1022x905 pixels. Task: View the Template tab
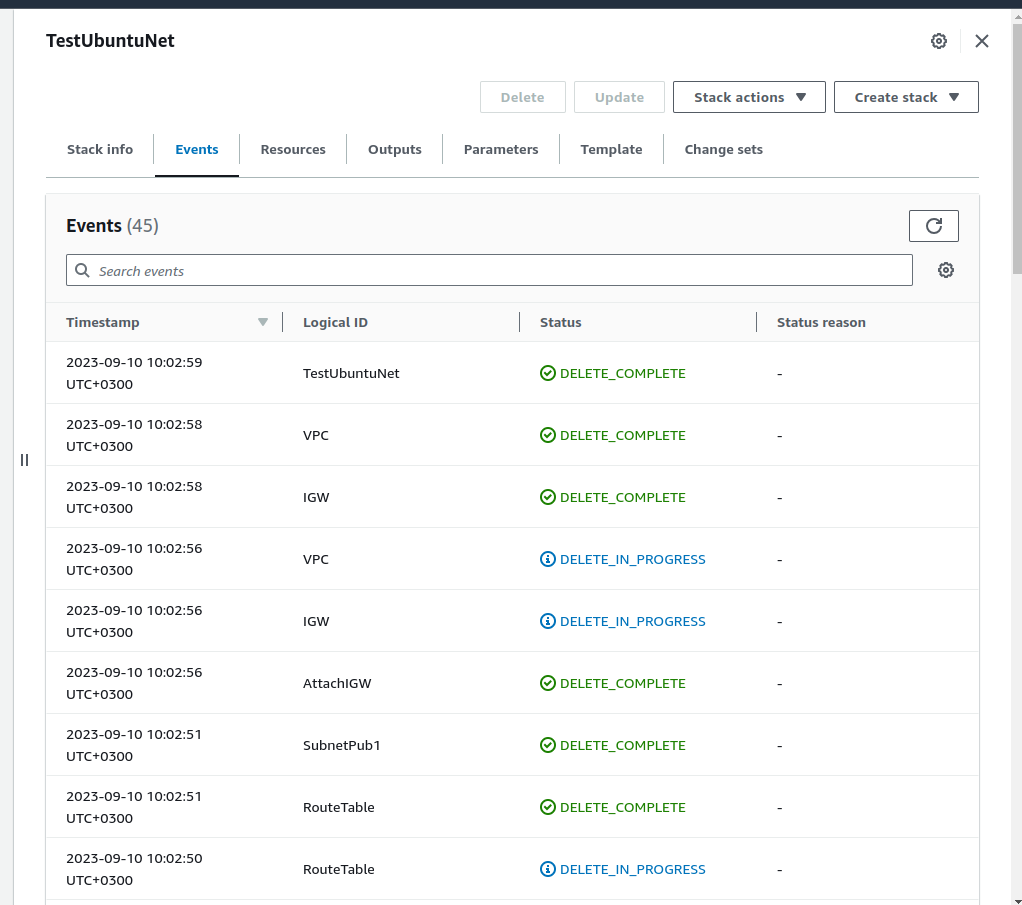[611, 149]
